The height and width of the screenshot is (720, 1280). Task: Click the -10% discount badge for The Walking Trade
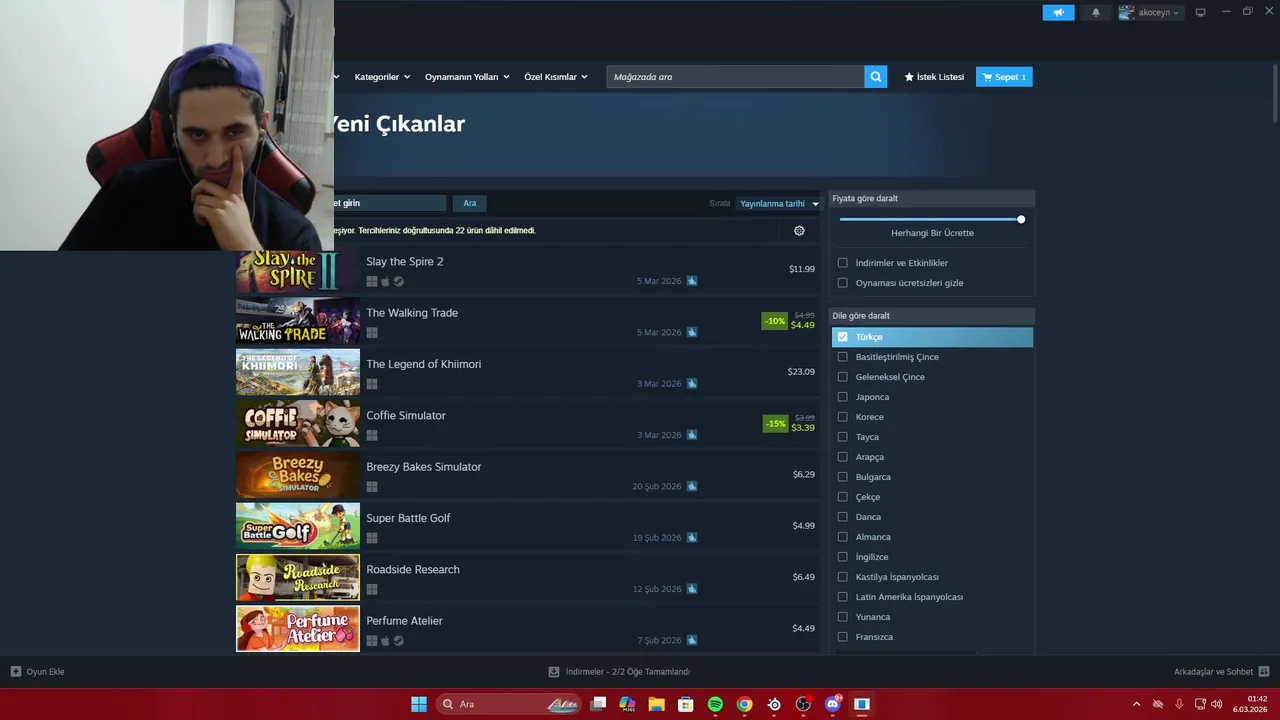(x=775, y=321)
